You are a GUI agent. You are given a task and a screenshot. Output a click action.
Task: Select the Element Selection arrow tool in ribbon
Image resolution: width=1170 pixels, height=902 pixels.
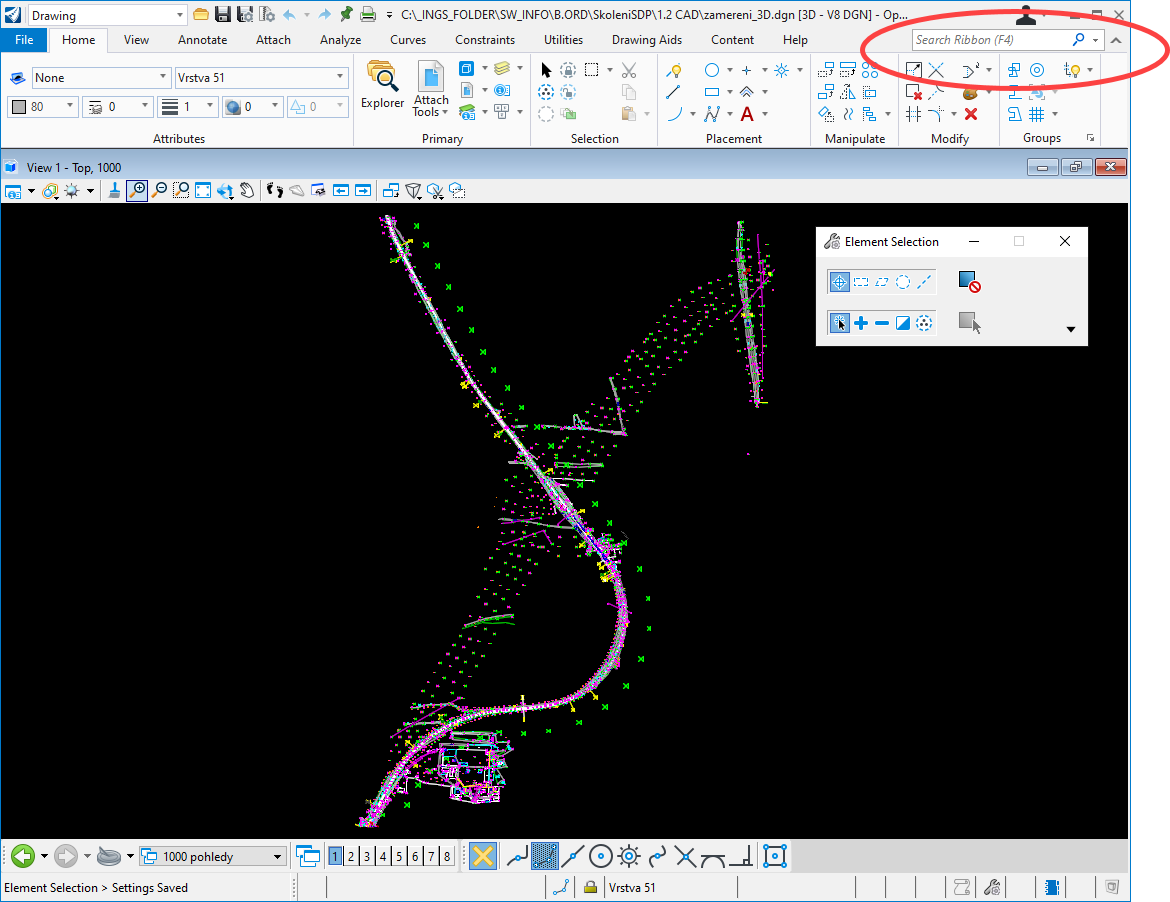coord(546,70)
